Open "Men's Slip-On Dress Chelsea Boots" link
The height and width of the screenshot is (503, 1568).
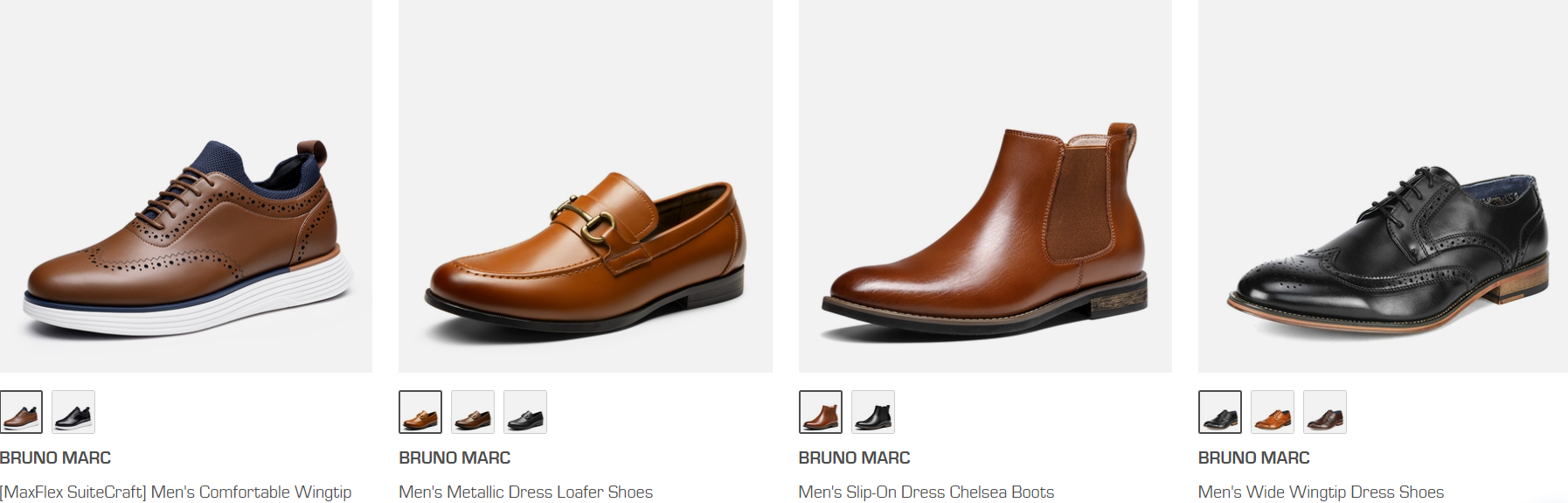926,492
